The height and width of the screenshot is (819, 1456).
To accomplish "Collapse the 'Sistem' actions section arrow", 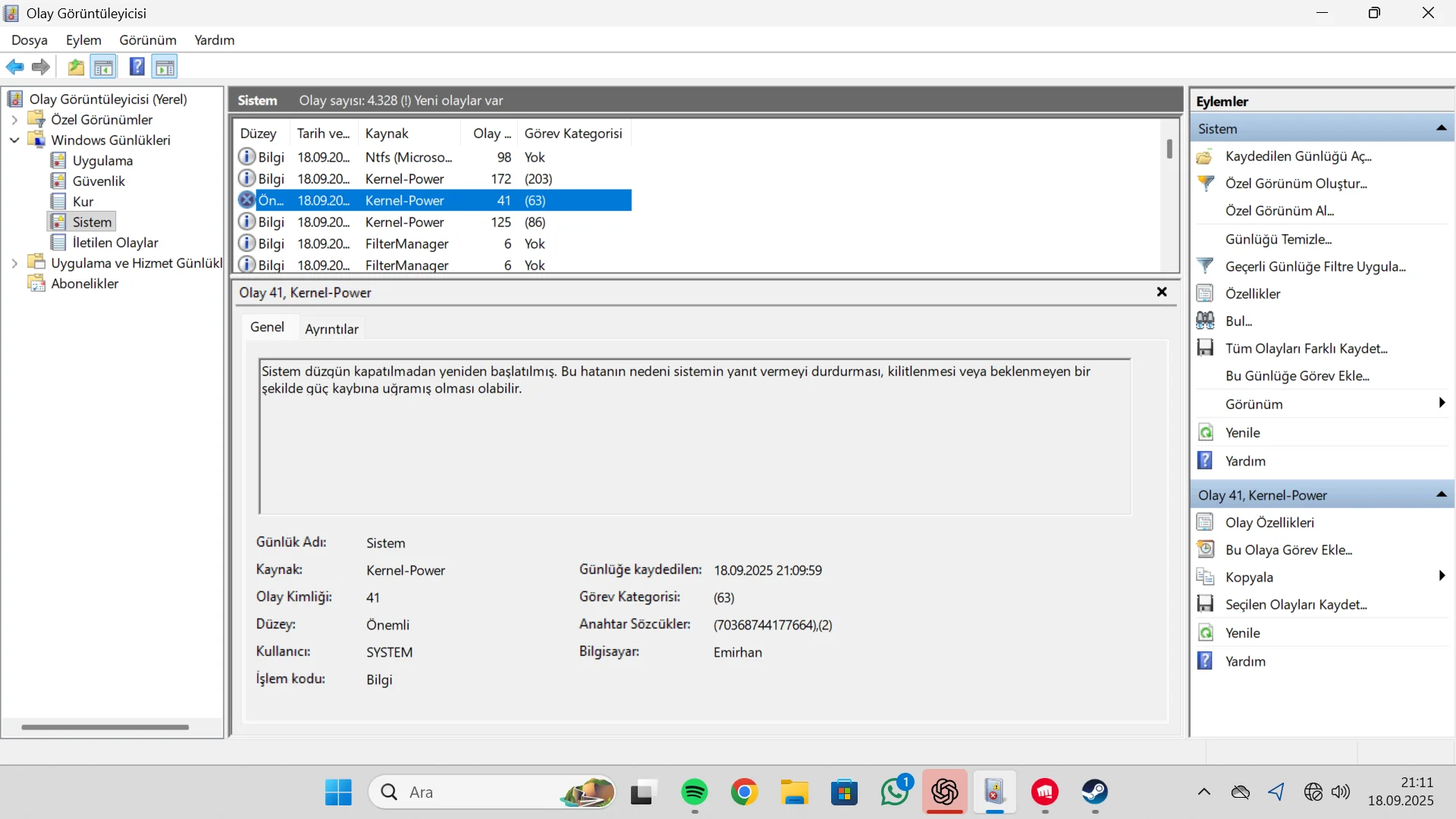I will click(1441, 128).
